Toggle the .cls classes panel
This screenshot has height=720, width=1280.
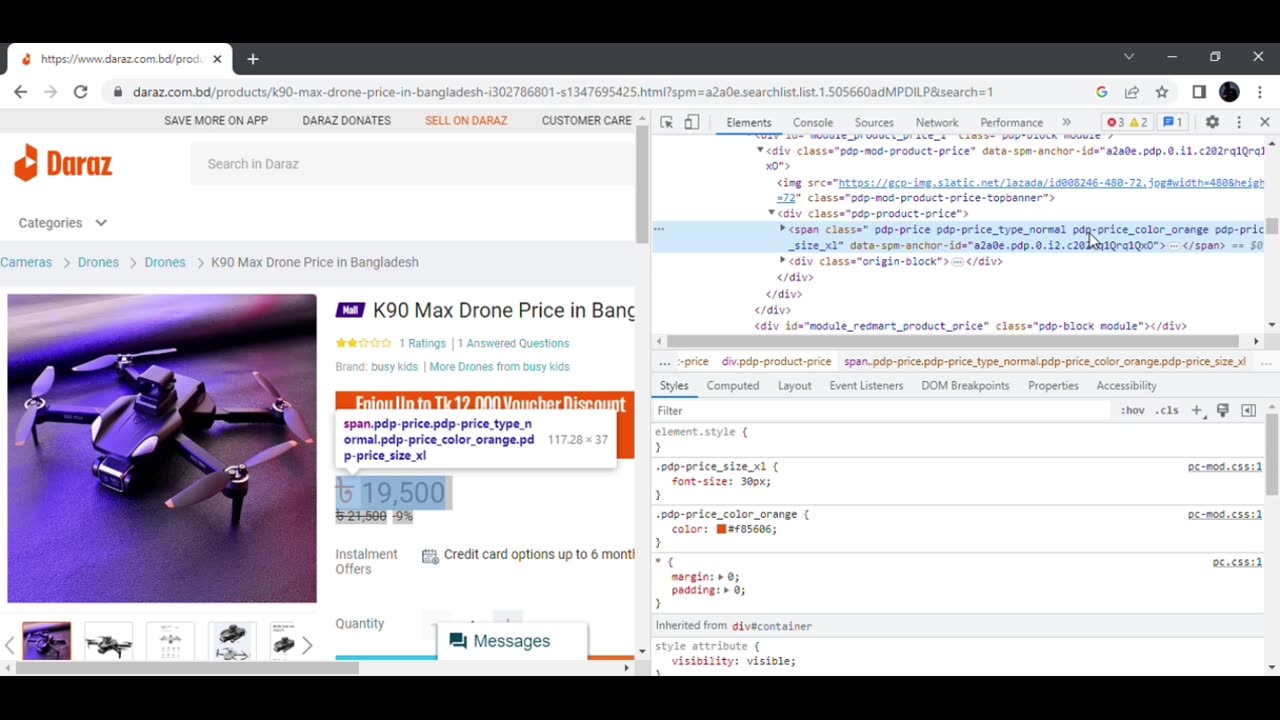(1166, 410)
